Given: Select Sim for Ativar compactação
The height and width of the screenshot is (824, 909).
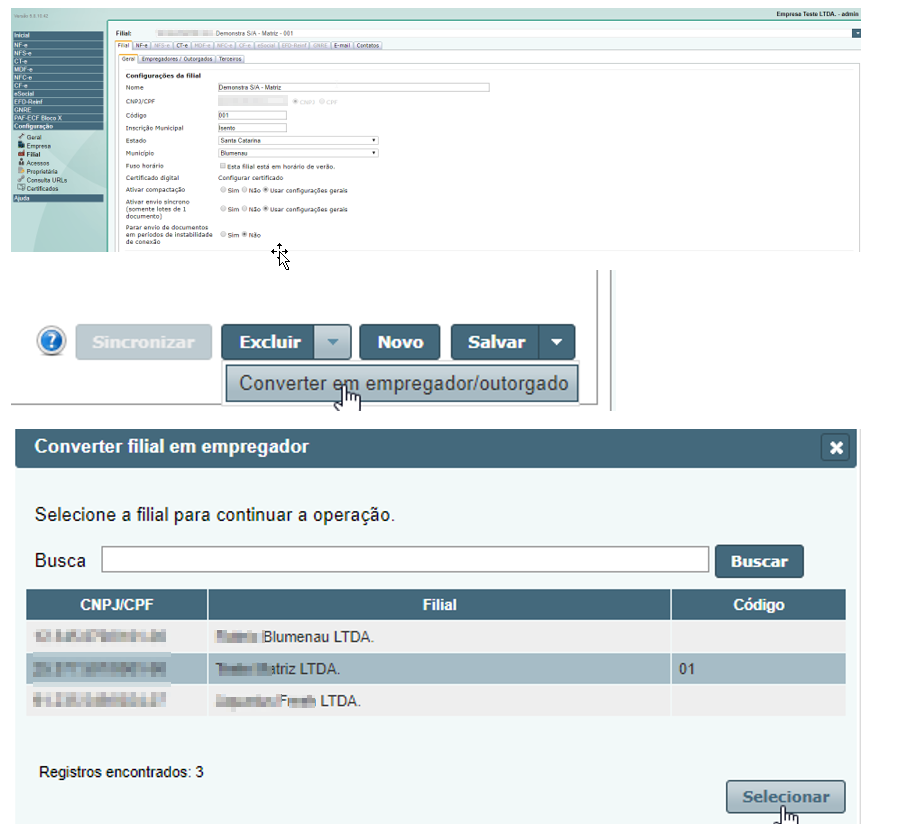Looking at the screenshot, I should pyautogui.click(x=223, y=190).
